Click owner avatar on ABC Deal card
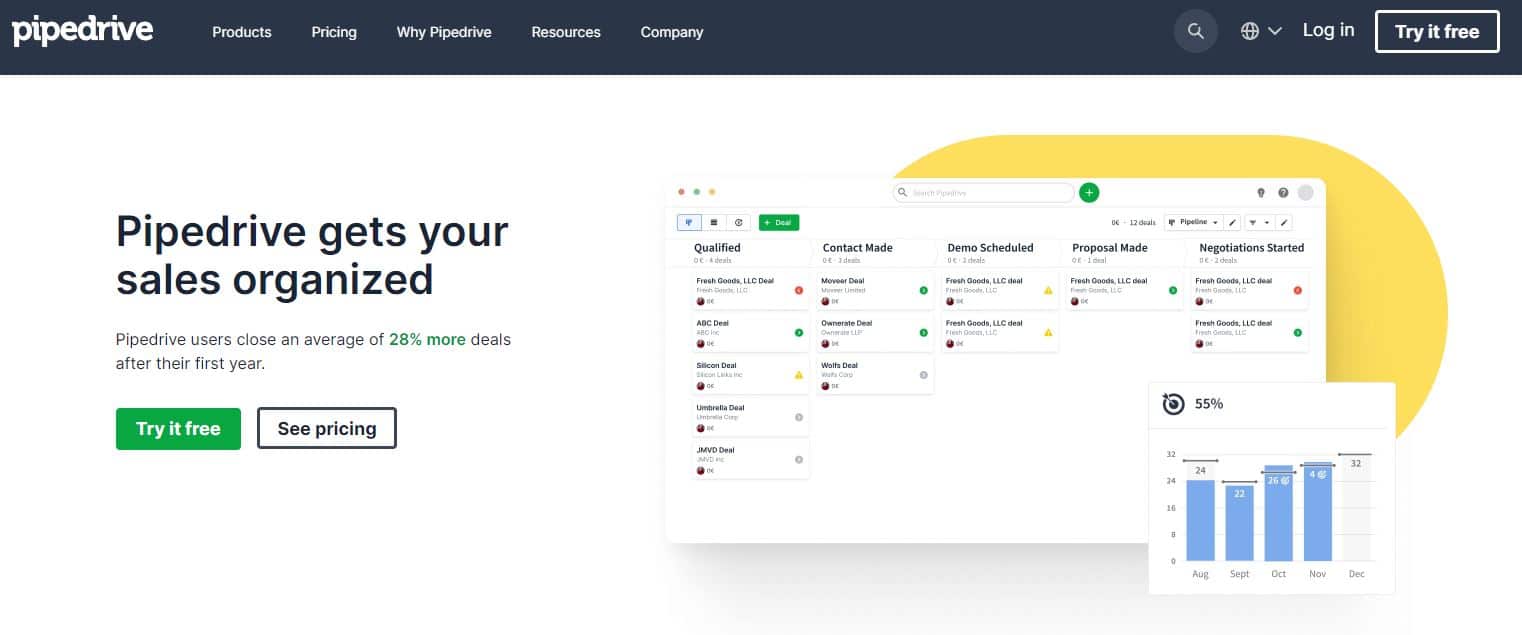This screenshot has height=635, width=1522. (700, 343)
